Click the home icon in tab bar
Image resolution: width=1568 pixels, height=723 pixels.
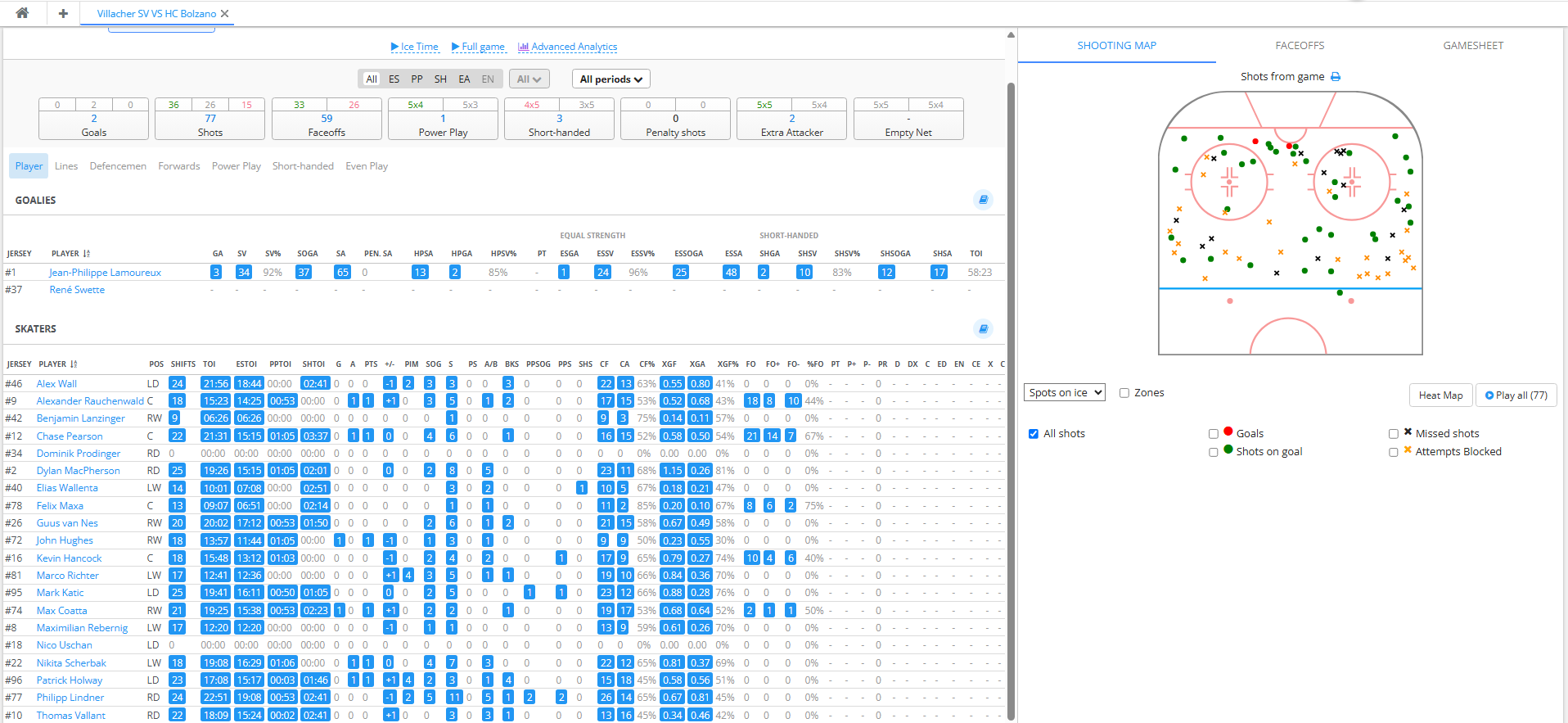point(22,13)
